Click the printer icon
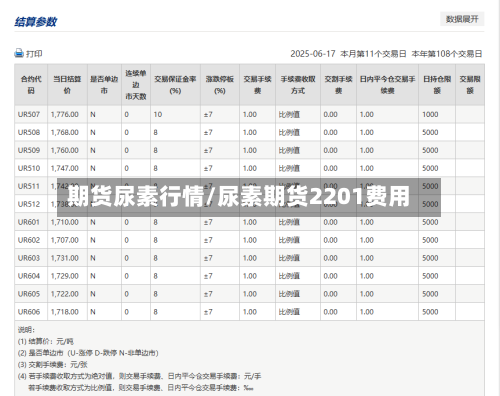The width and height of the screenshot is (500, 396). (x=19, y=53)
